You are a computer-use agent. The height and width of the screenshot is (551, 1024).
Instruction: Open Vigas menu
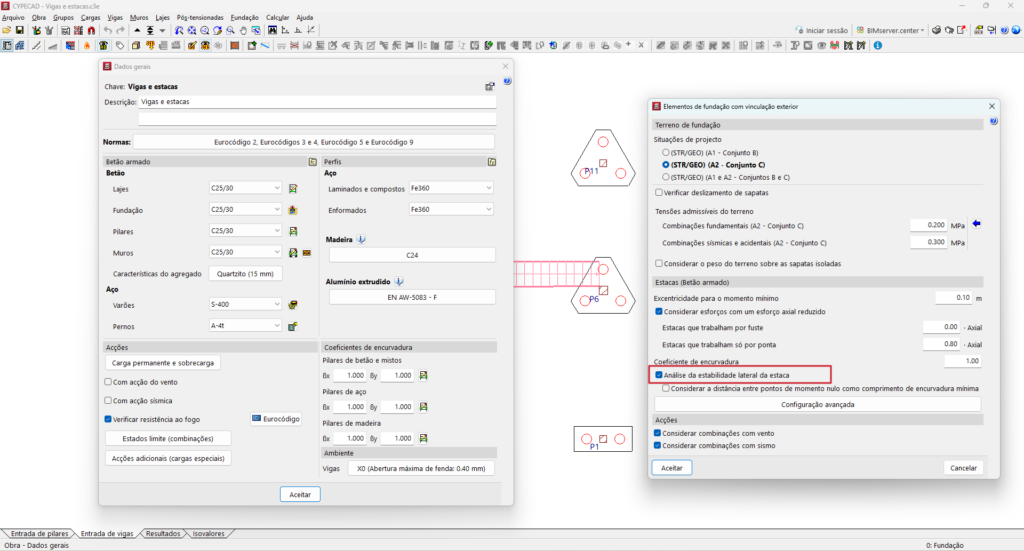pos(115,18)
